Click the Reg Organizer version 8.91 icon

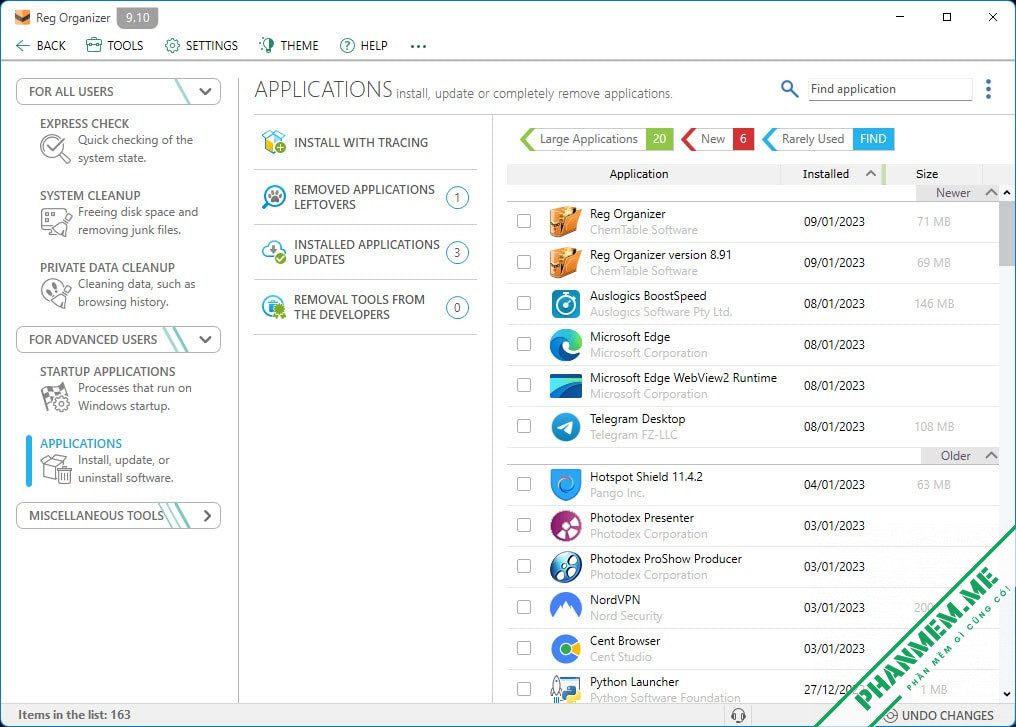[x=566, y=262]
